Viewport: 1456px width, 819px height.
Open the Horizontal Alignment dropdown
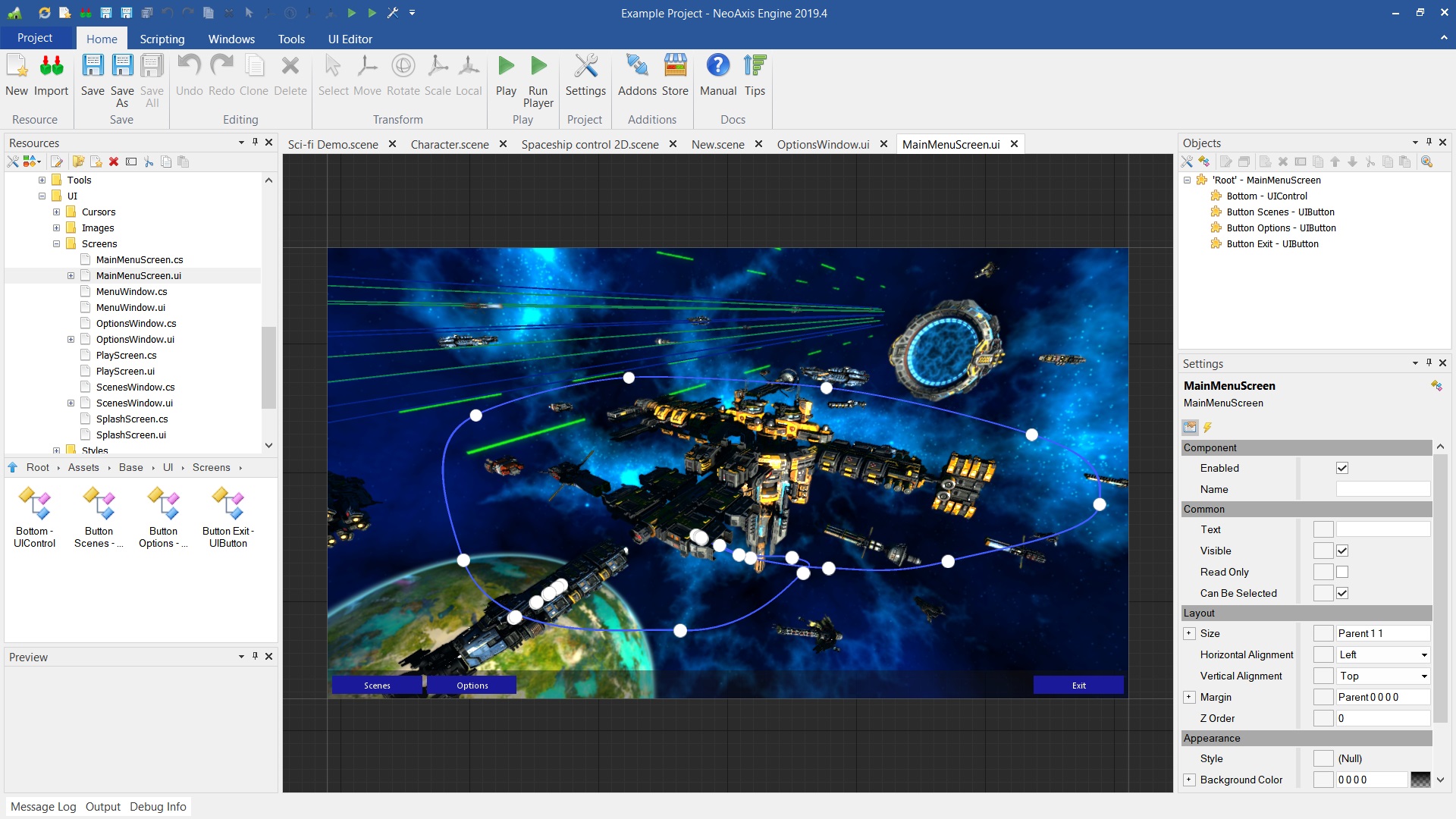coord(1382,654)
